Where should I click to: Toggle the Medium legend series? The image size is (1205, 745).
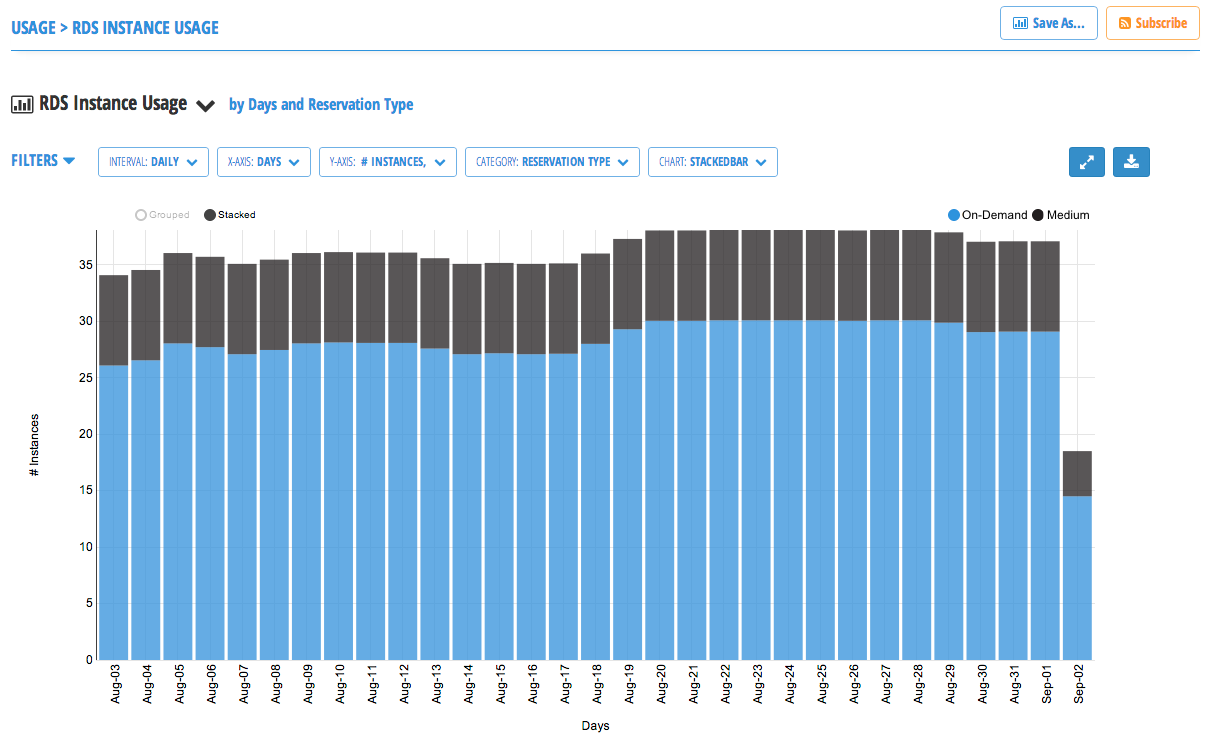point(1061,215)
